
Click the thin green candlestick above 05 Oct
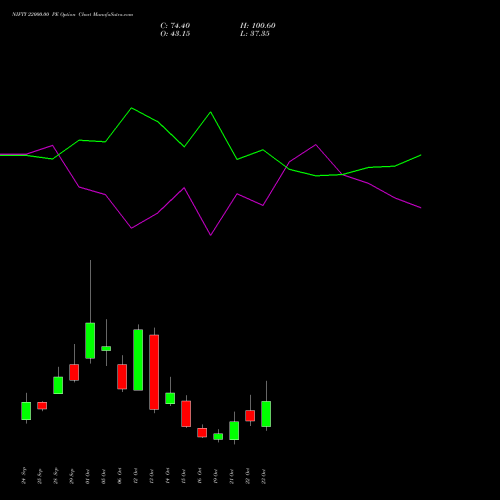click(x=106, y=348)
